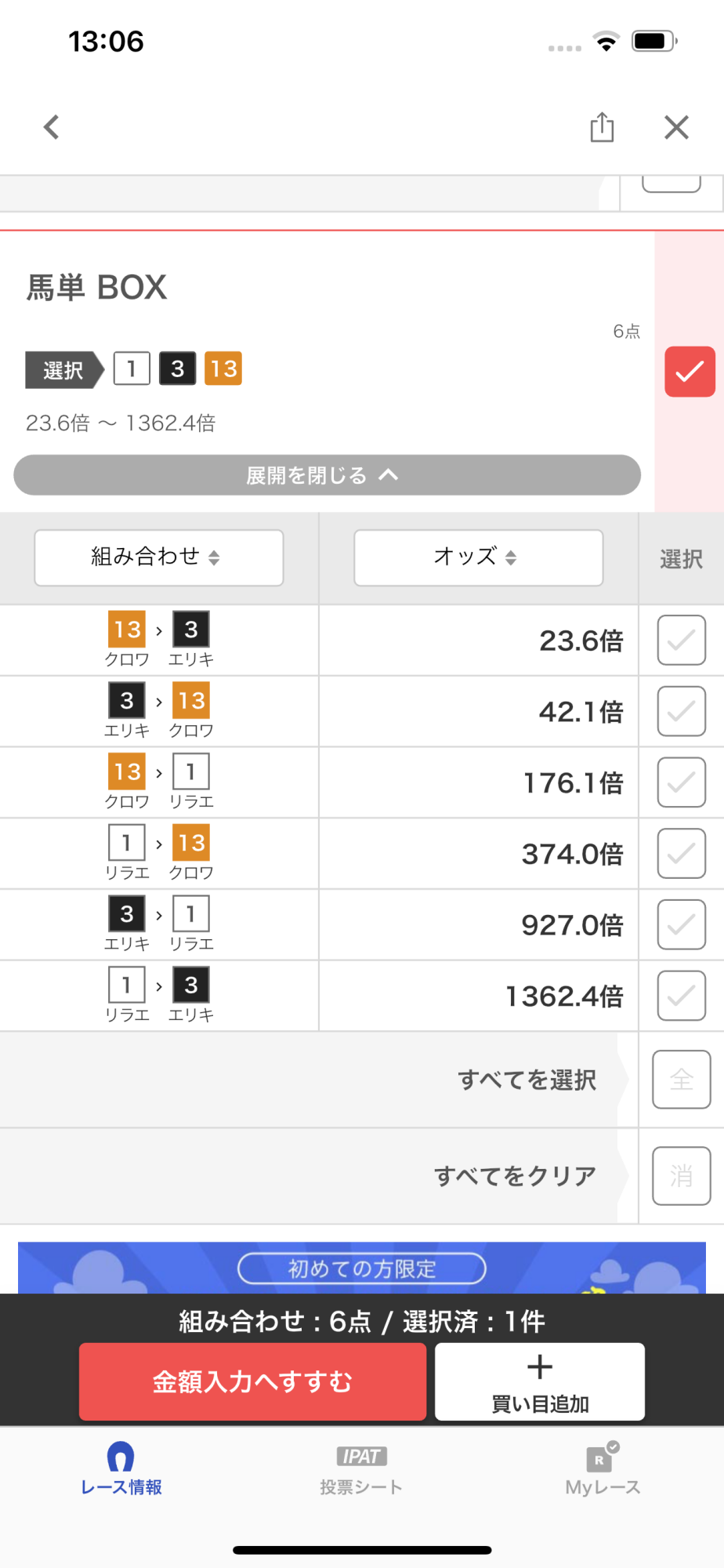Image resolution: width=724 pixels, height=1568 pixels.
Task: Sort by オッズ dropdown
Action: [x=478, y=557]
